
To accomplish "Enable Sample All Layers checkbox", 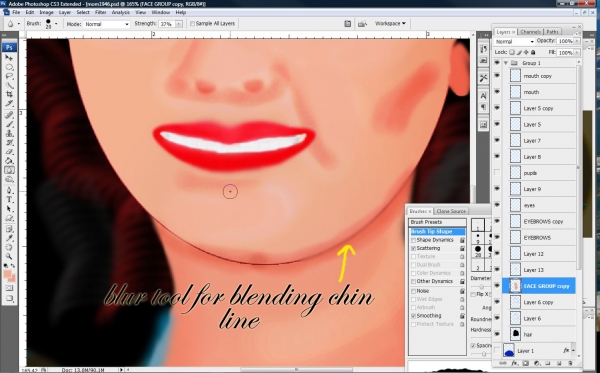I will click(192, 24).
